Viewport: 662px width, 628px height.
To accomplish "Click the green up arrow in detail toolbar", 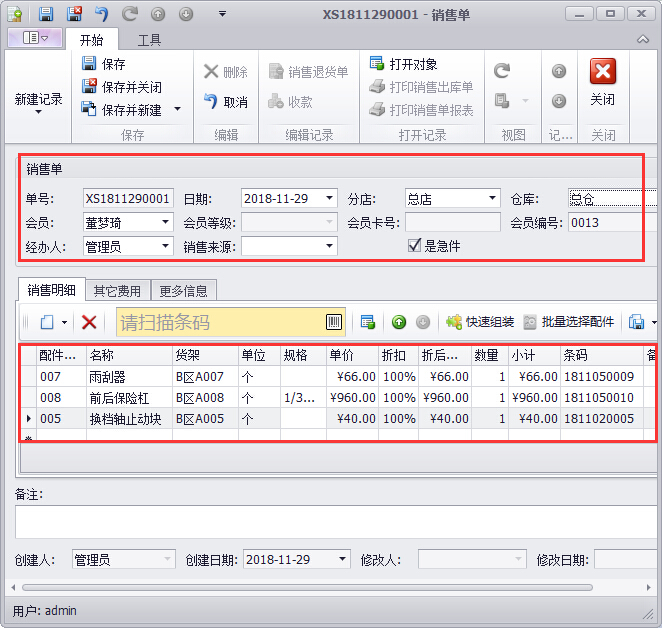I will coord(399,322).
